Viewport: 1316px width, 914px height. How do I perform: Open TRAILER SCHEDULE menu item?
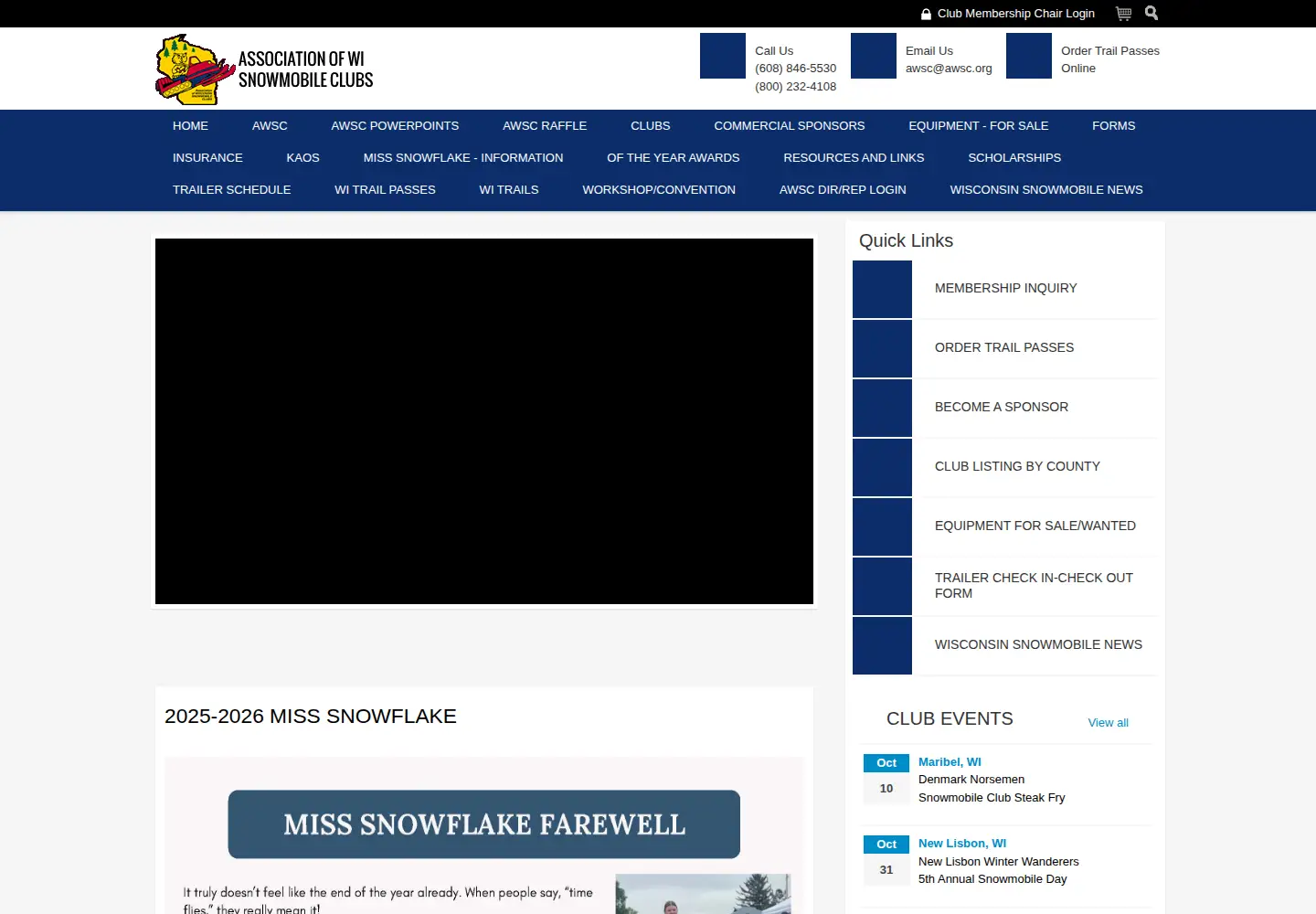[232, 190]
